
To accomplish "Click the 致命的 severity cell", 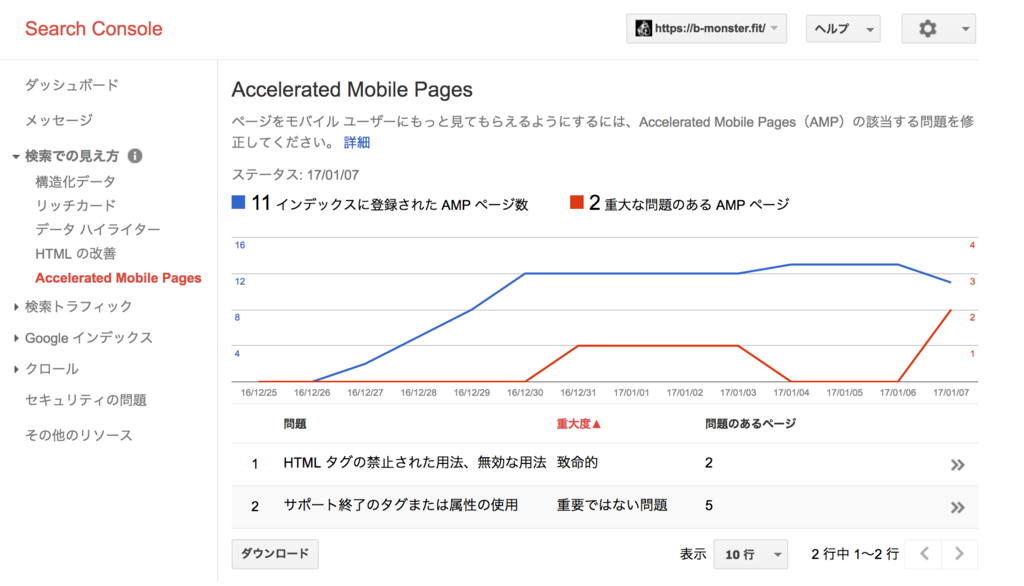I will point(577,463).
